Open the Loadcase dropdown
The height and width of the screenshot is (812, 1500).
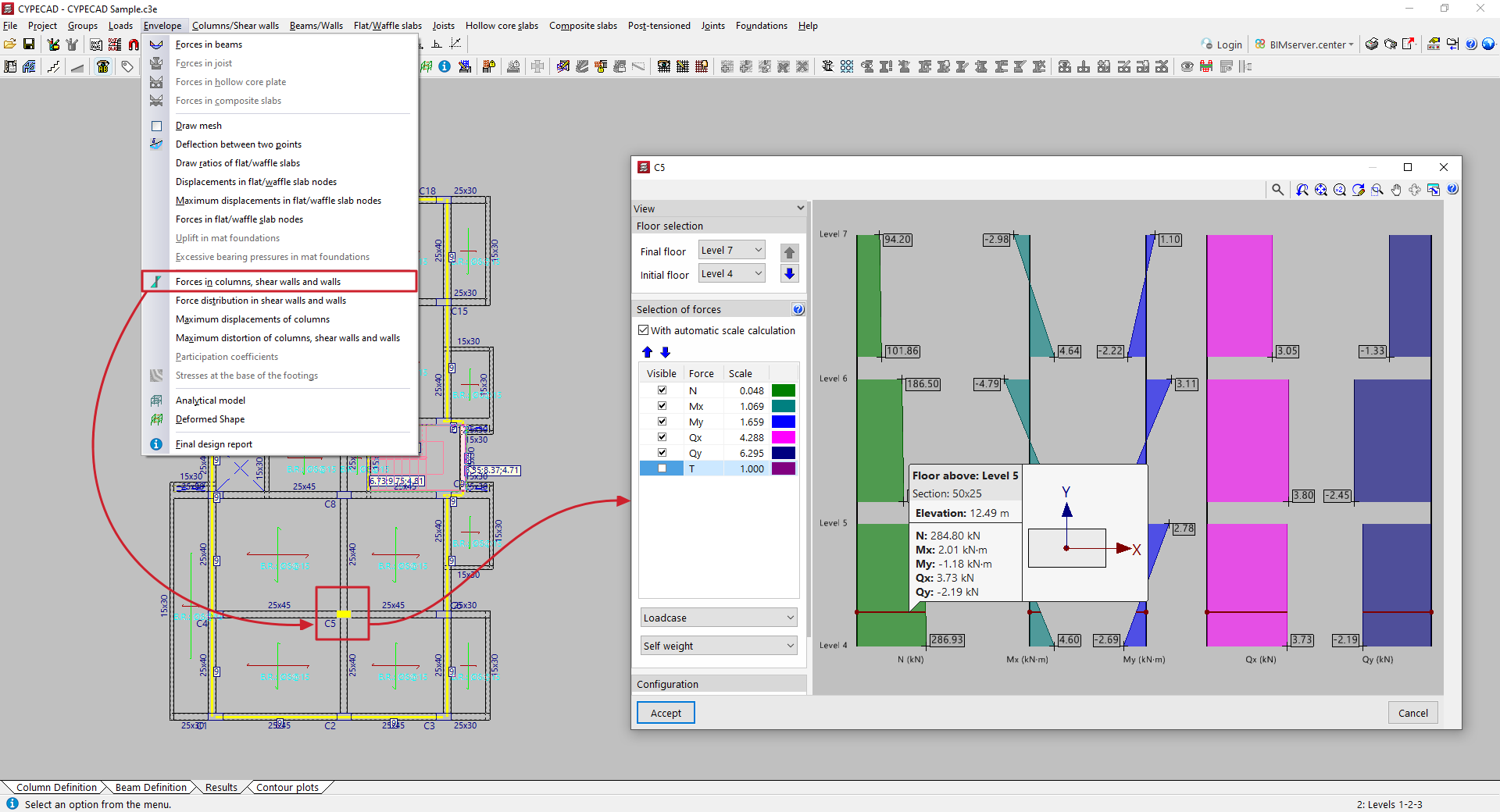tap(718, 618)
